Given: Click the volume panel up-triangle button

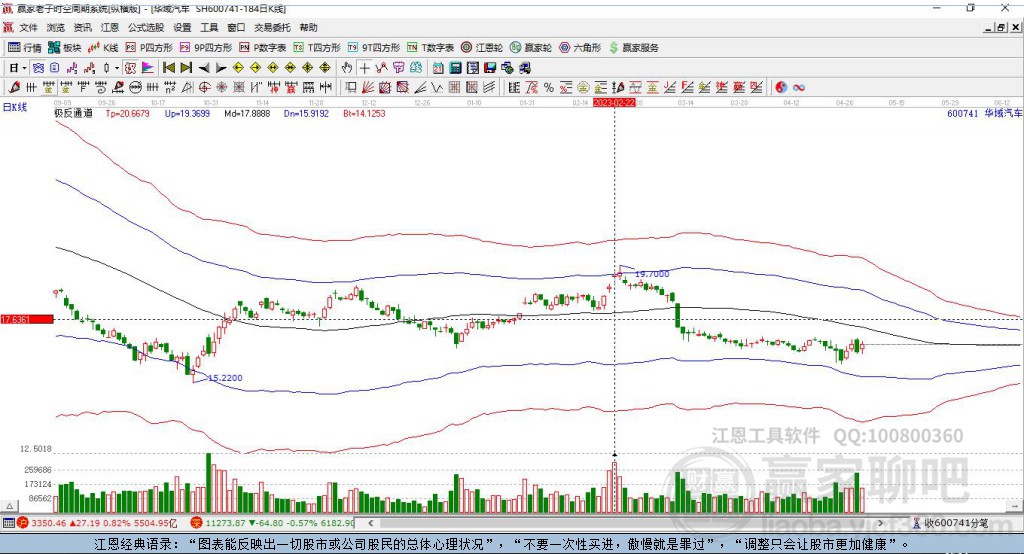Looking at the screenshot, I should coord(9,506).
